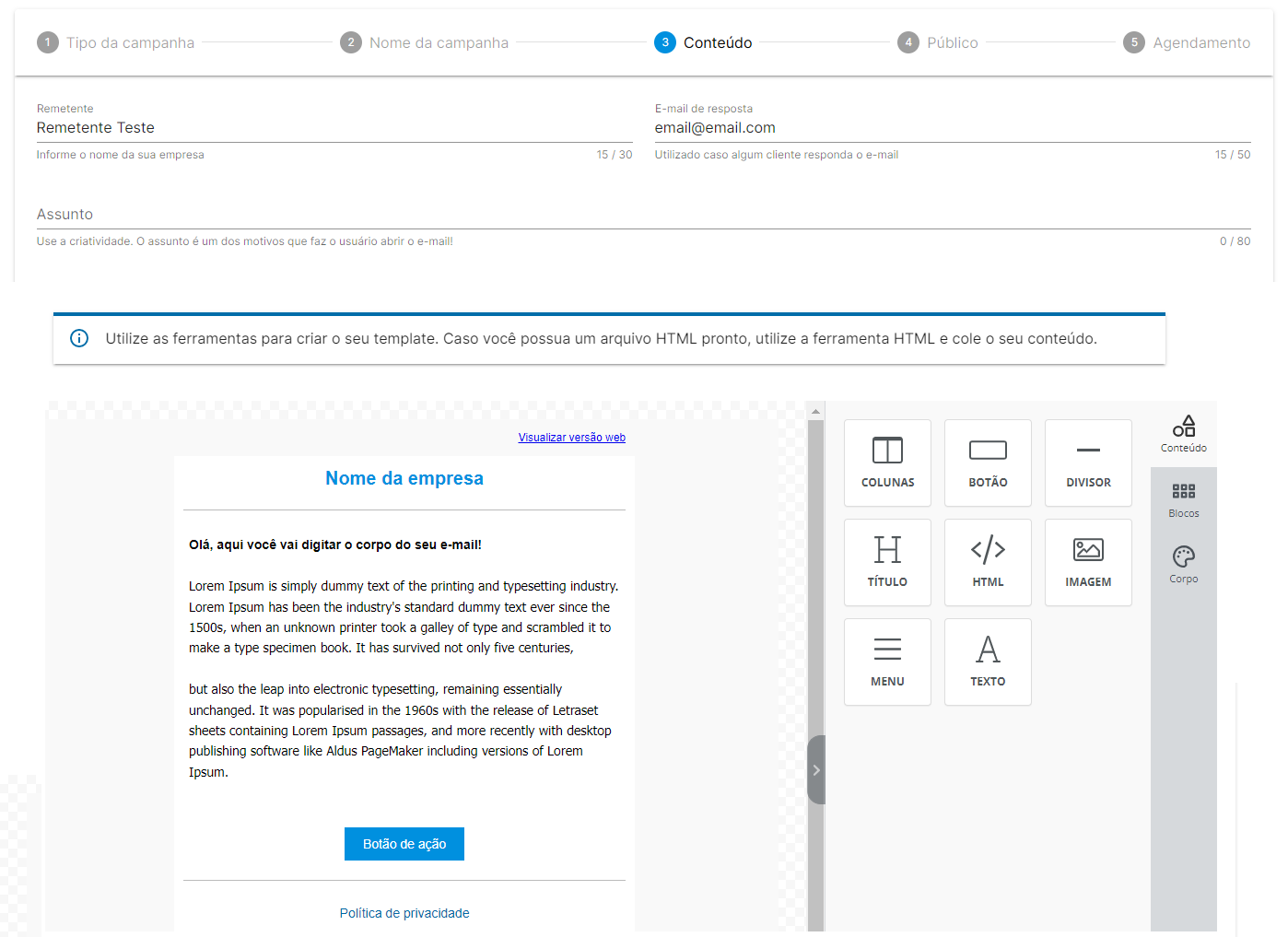Go to step 2 Nome da campanha

(424, 42)
